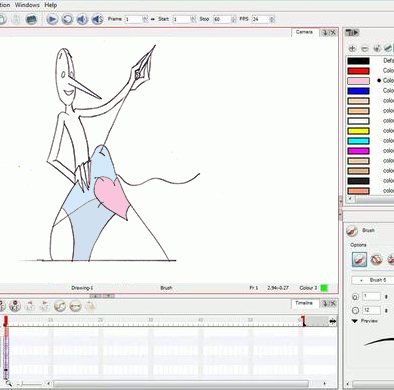Toggle the Loop playback button
The width and height of the screenshot is (394, 390).
[67, 19]
